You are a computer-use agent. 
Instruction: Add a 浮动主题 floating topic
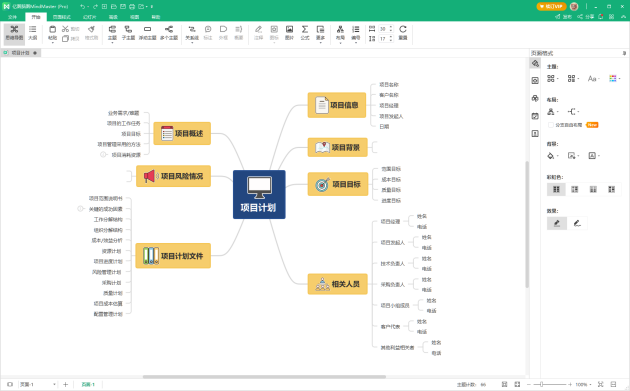pyautogui.click(x=147, y=33)
